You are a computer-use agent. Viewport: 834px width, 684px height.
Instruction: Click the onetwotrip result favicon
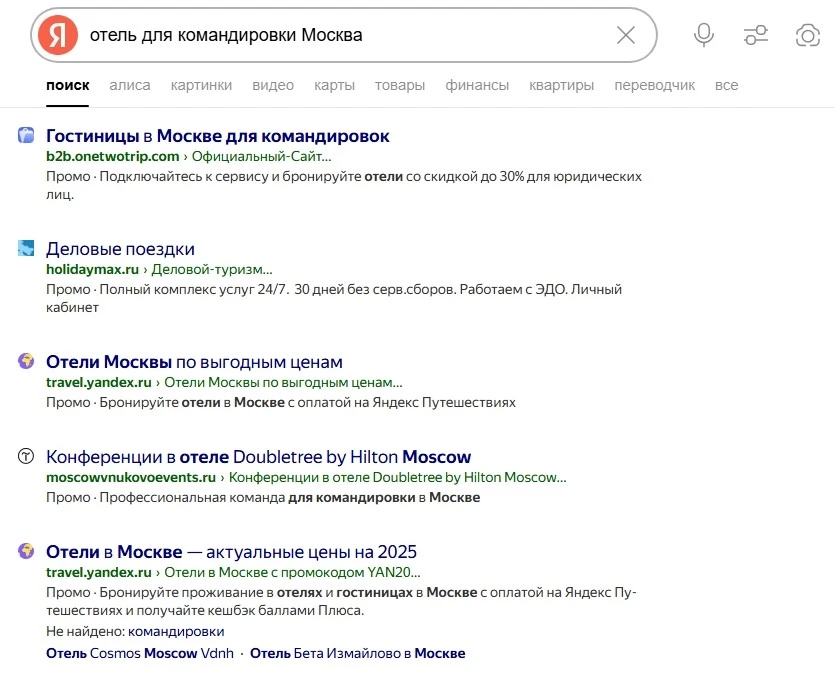click(27, 136)
